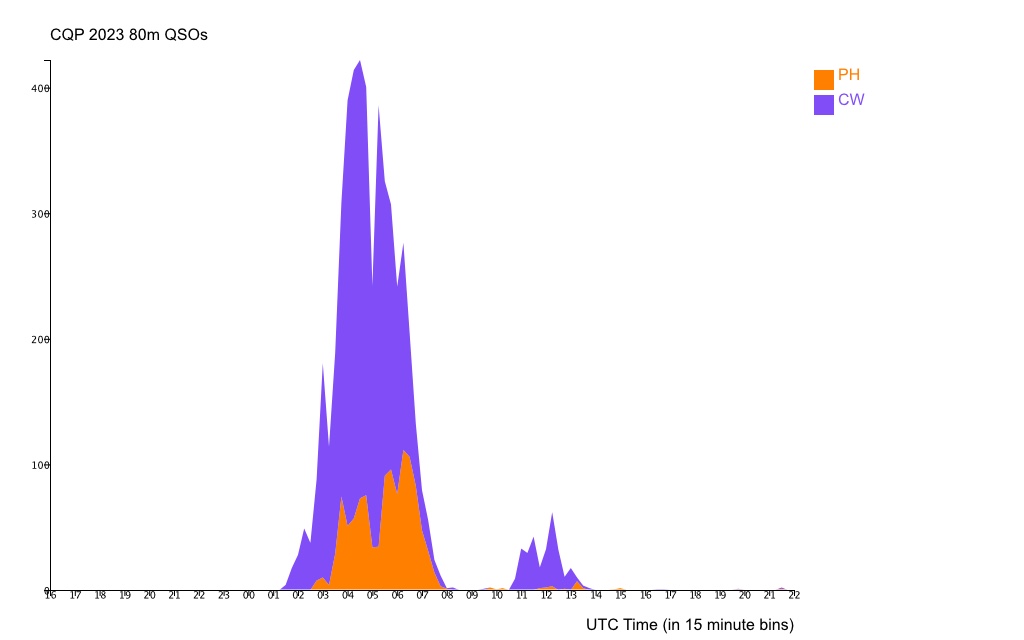
Task: Click the 02 hour x-axis tick
Action: 298,596
